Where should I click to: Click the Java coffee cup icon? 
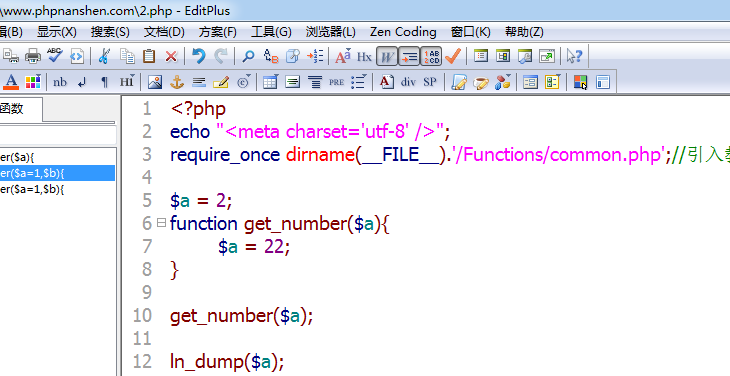point(480,83)
